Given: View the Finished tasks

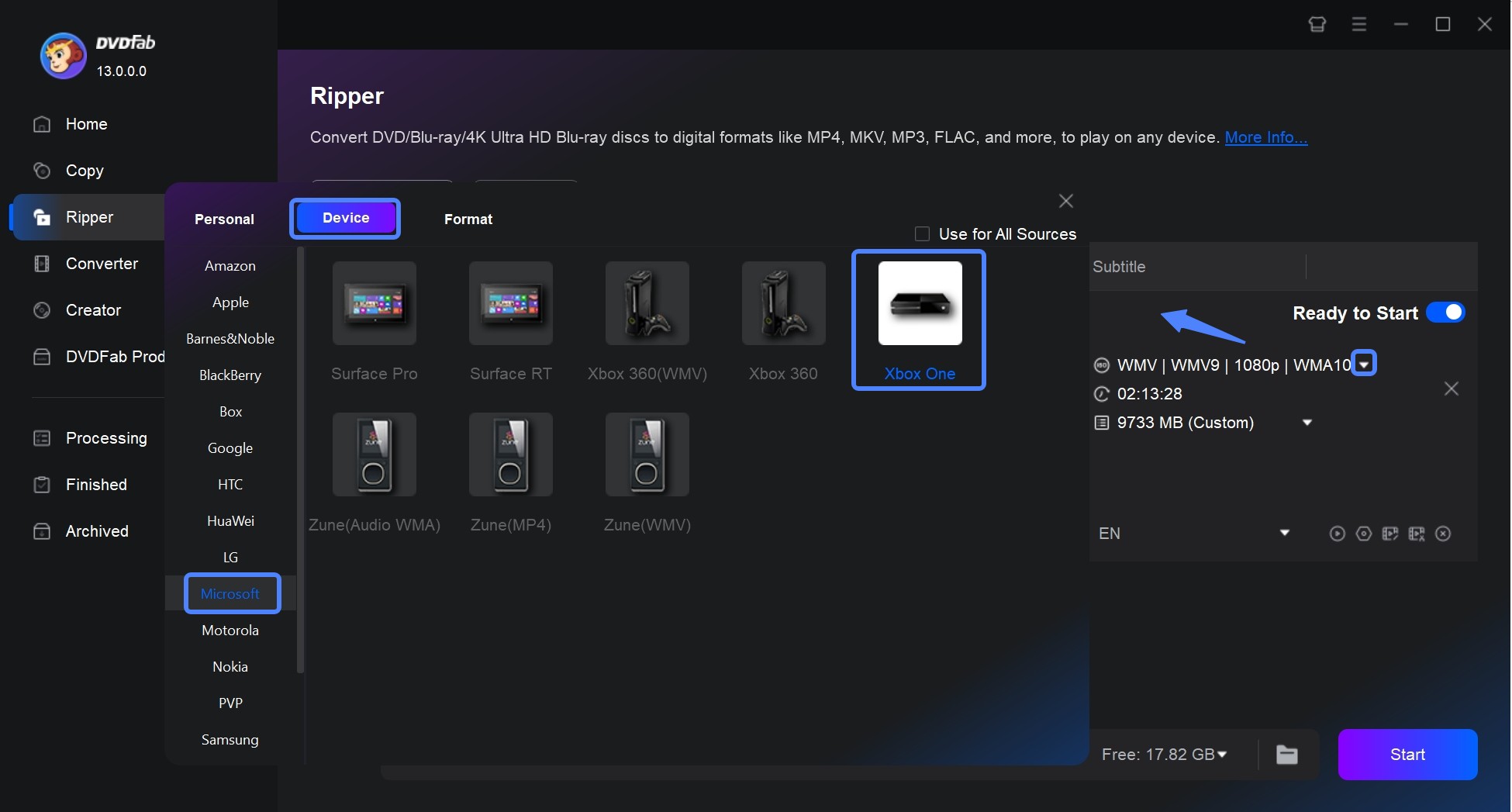Looking at the screenshot, I should [x=96, y=485].
